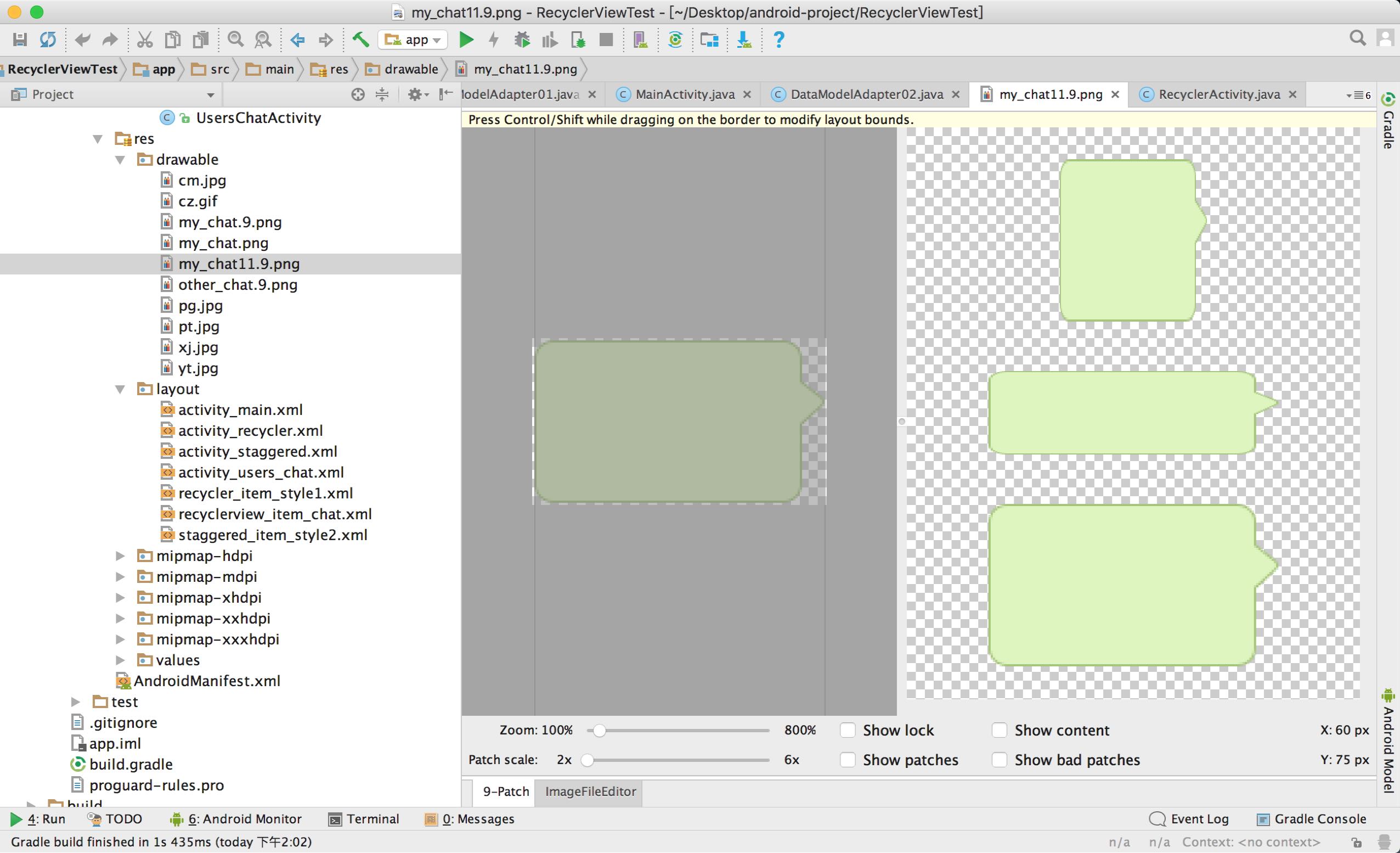
Task: Click the Help question mark icon
Action: pos(779,40)
